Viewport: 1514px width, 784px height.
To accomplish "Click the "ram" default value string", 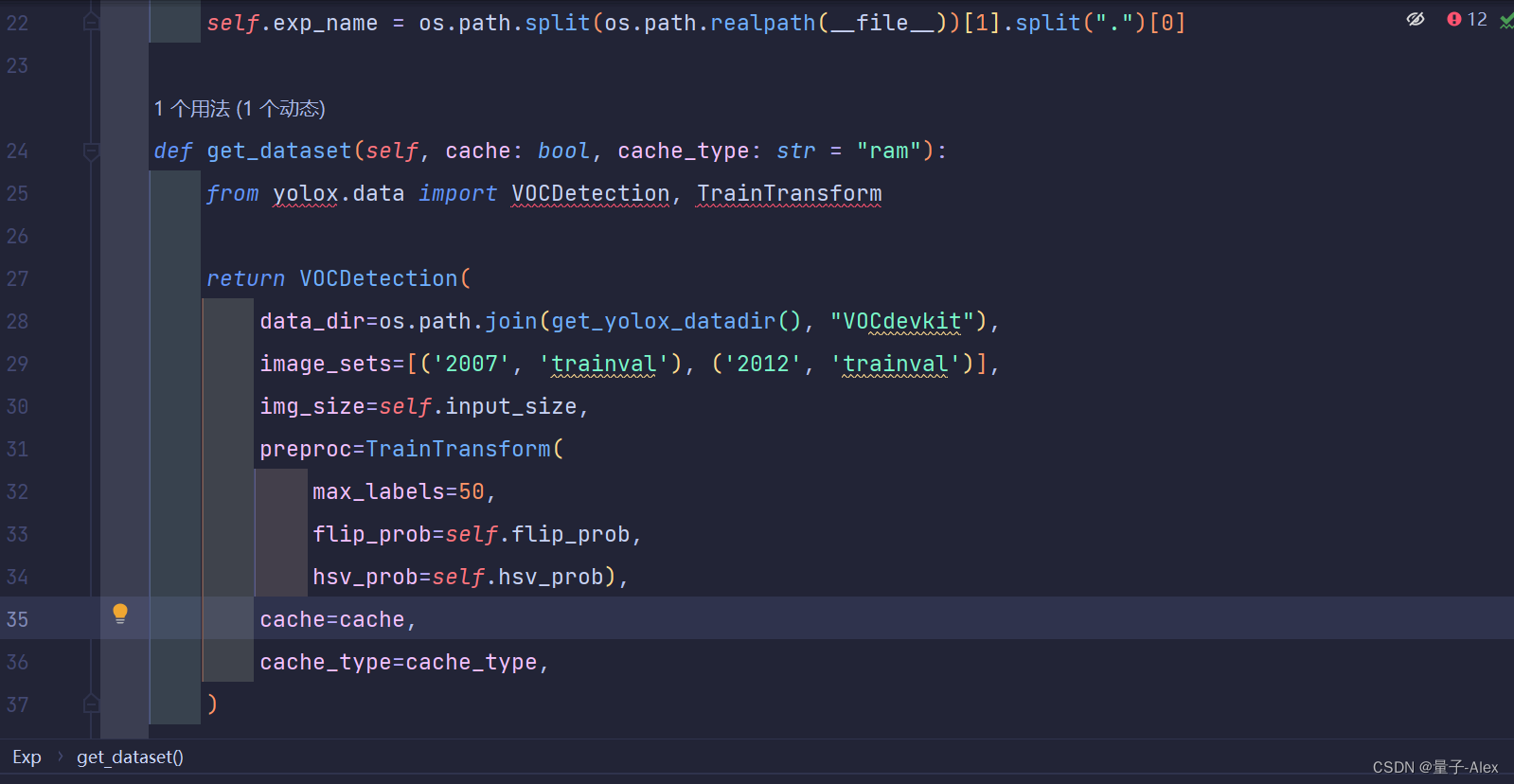I will (x=889, y=151).
